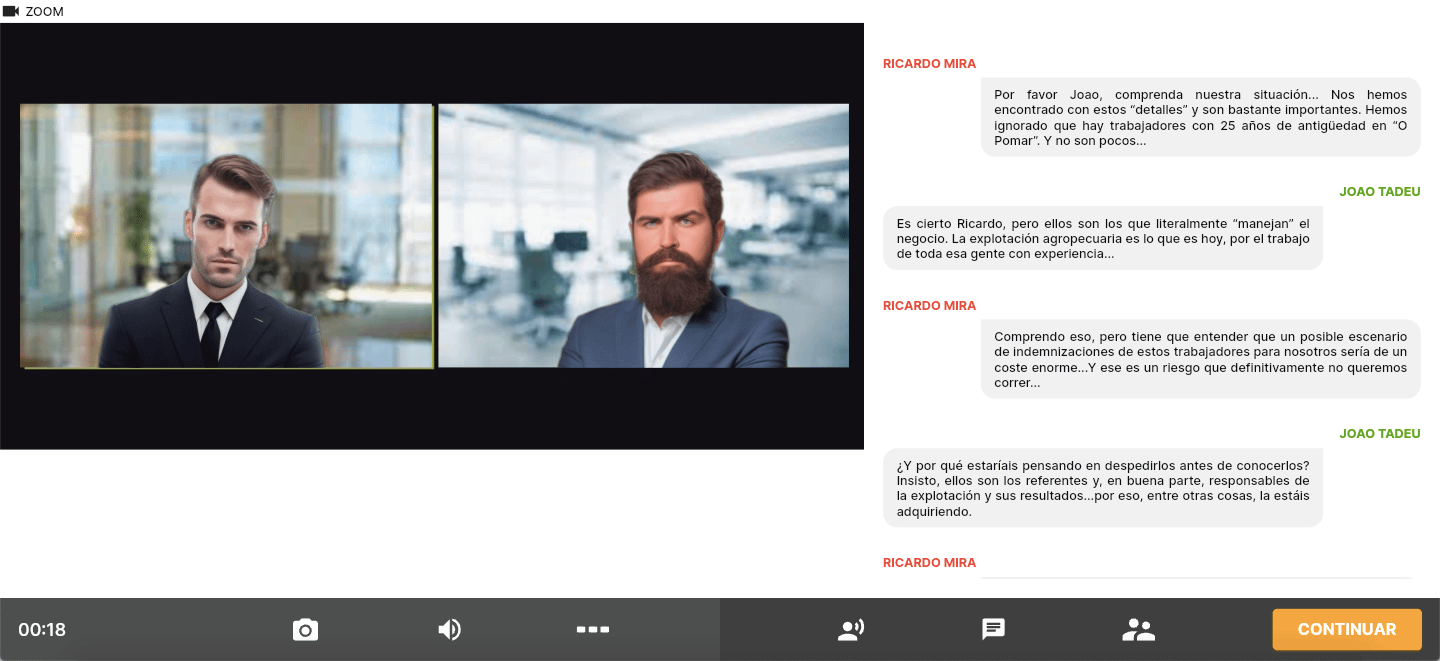This screenshot has width=1440, height=661.
Task: Mute the speaker volume icon
Action: (449, 629)
